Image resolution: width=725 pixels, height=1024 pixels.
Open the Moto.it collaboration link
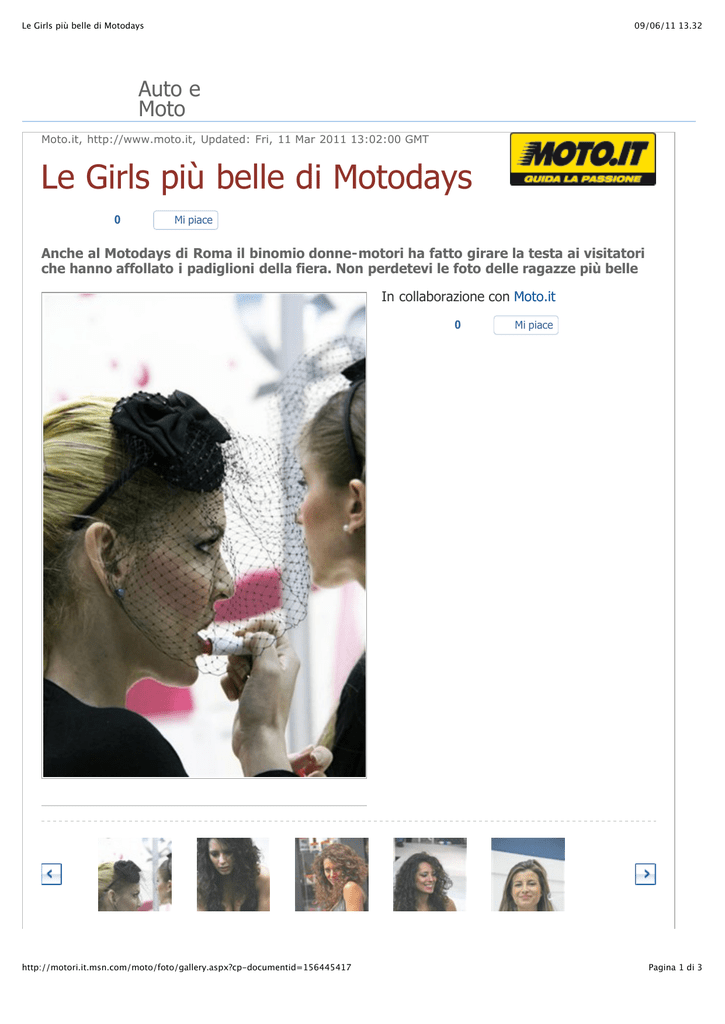point(534,296)
